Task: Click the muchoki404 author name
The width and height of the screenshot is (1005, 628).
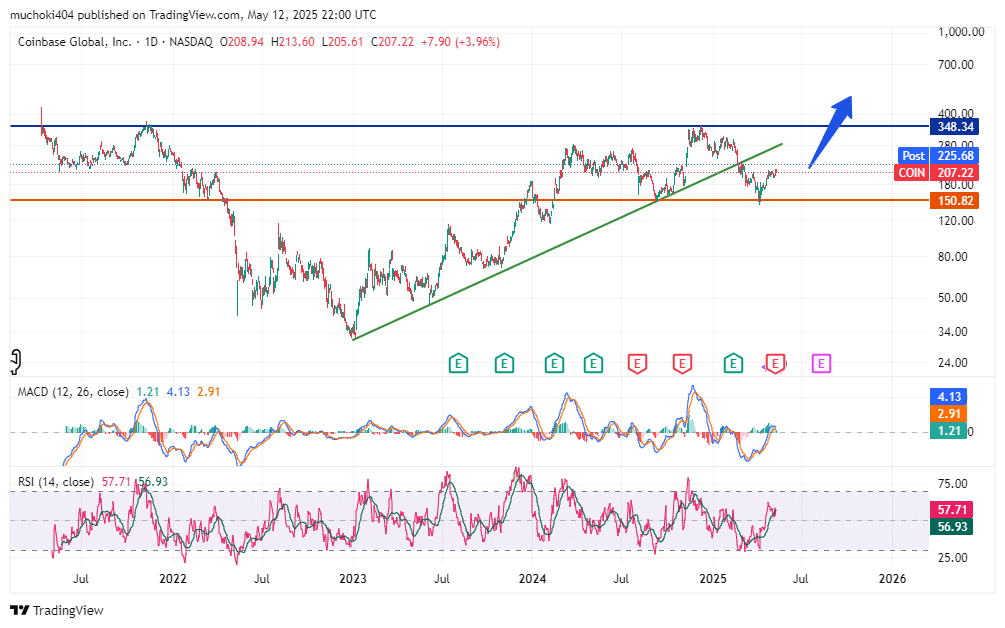Action: pyautogui.click(x=46, y=15)
